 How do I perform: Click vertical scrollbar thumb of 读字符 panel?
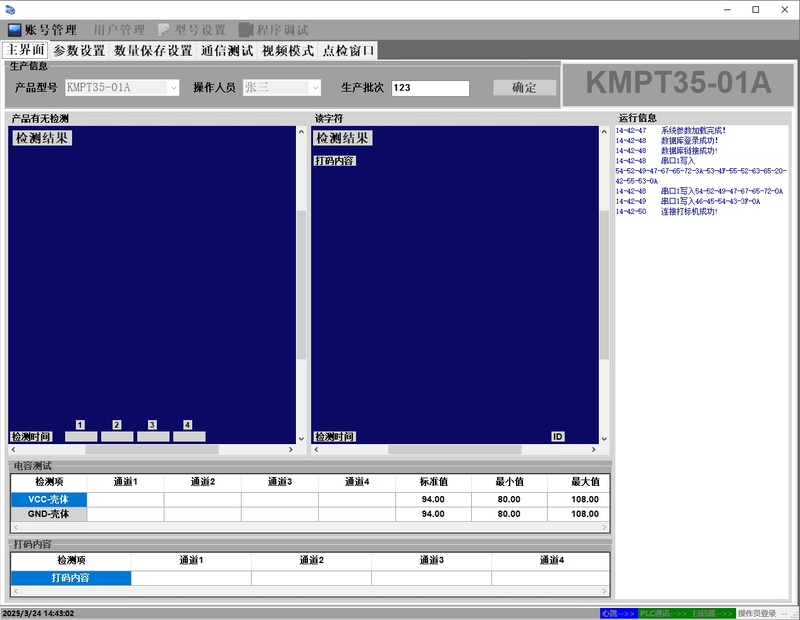[x=604, y=285]
